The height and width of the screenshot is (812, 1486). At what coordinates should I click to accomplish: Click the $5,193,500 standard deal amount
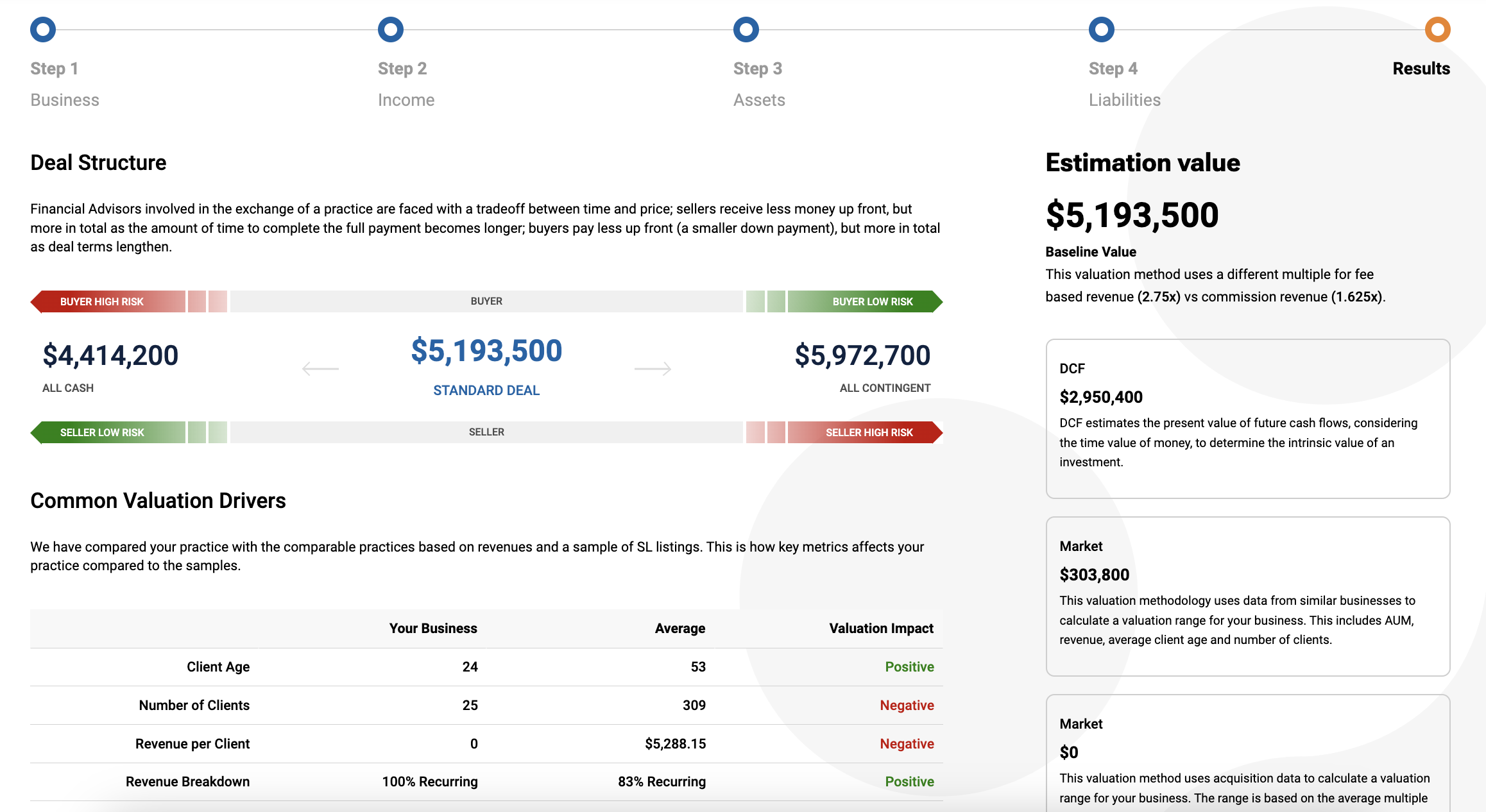coord(486,351)
